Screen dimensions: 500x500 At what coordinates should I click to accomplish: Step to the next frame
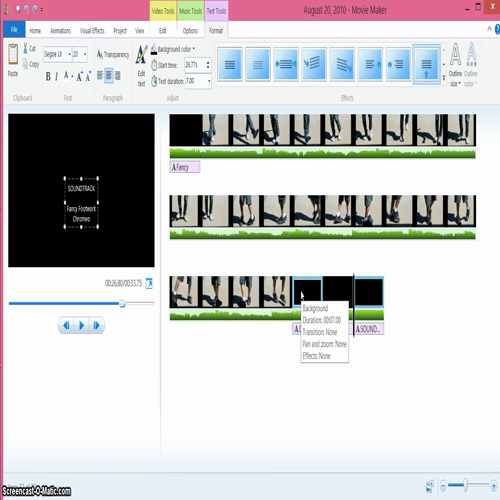tap(97, 325)
